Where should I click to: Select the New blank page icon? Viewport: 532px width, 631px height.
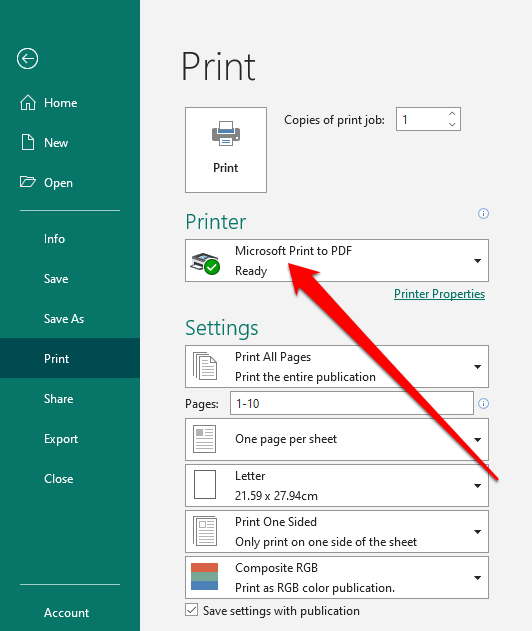point(28,142)
